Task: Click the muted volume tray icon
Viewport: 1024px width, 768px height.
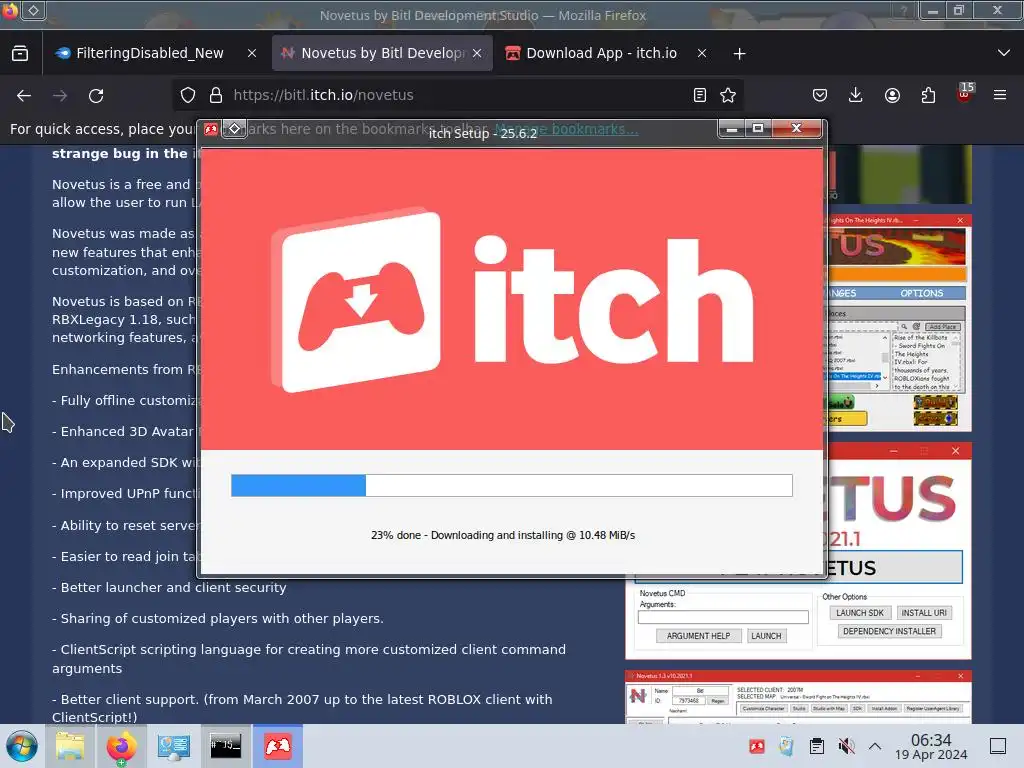Action: tap(846, 746)
